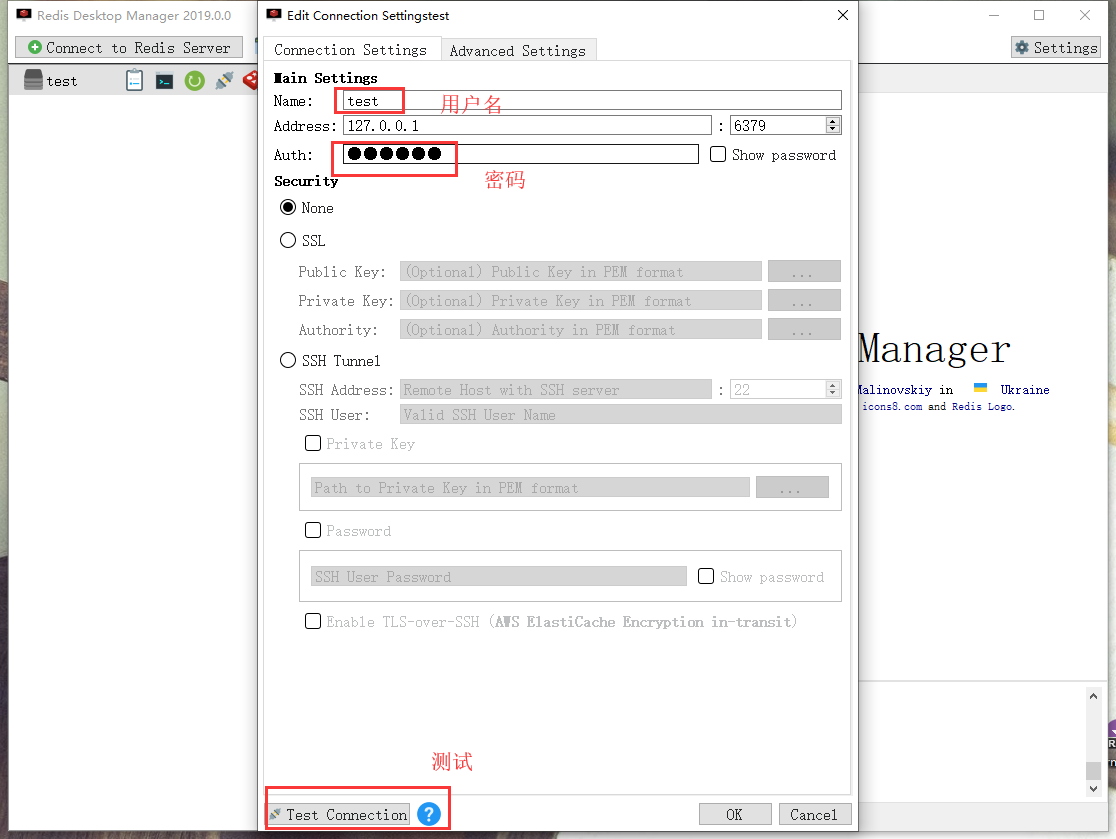The width and height of the screenshot is (1116, 839).
Task: Enable the SSH Private Key checkbox
Action: 312,443
